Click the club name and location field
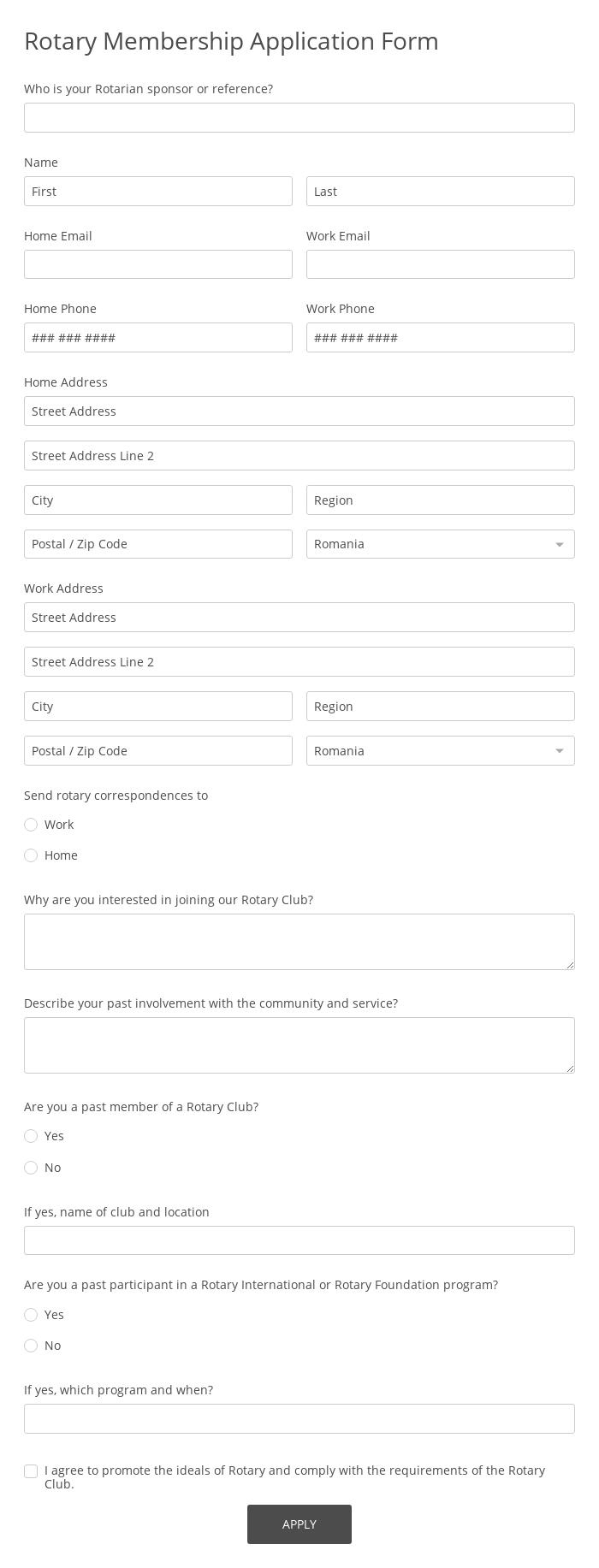The height and width of the screenshot is (1568, 599). 299,1240
